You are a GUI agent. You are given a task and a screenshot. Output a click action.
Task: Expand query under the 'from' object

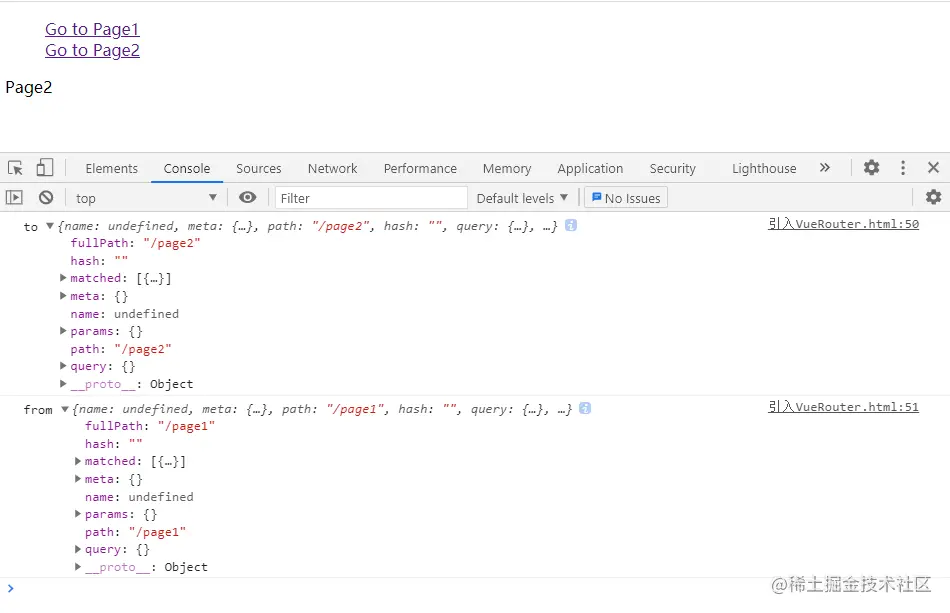click(x=78, y=549)
